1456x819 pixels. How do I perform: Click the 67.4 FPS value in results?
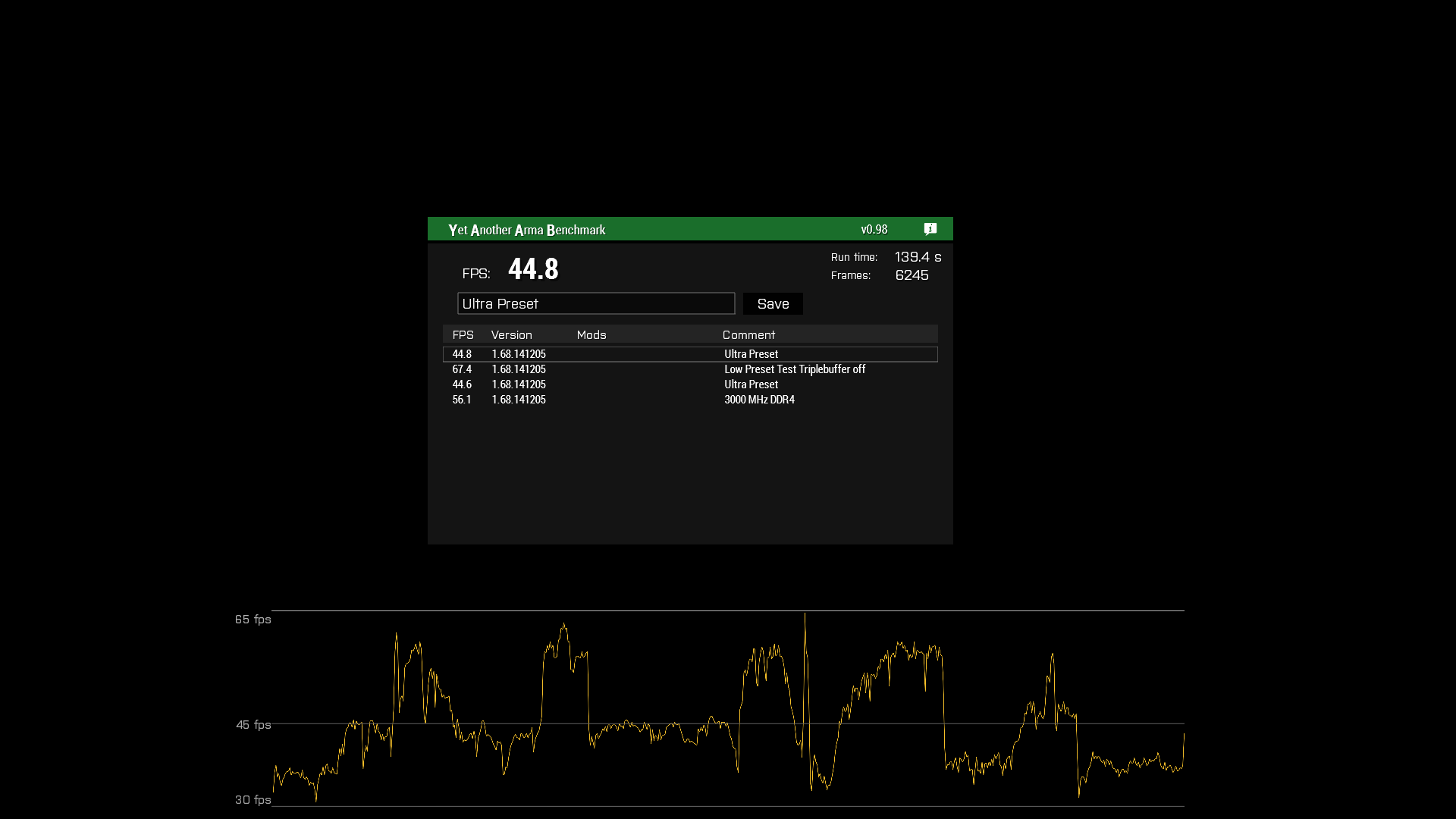click(462, 369)
